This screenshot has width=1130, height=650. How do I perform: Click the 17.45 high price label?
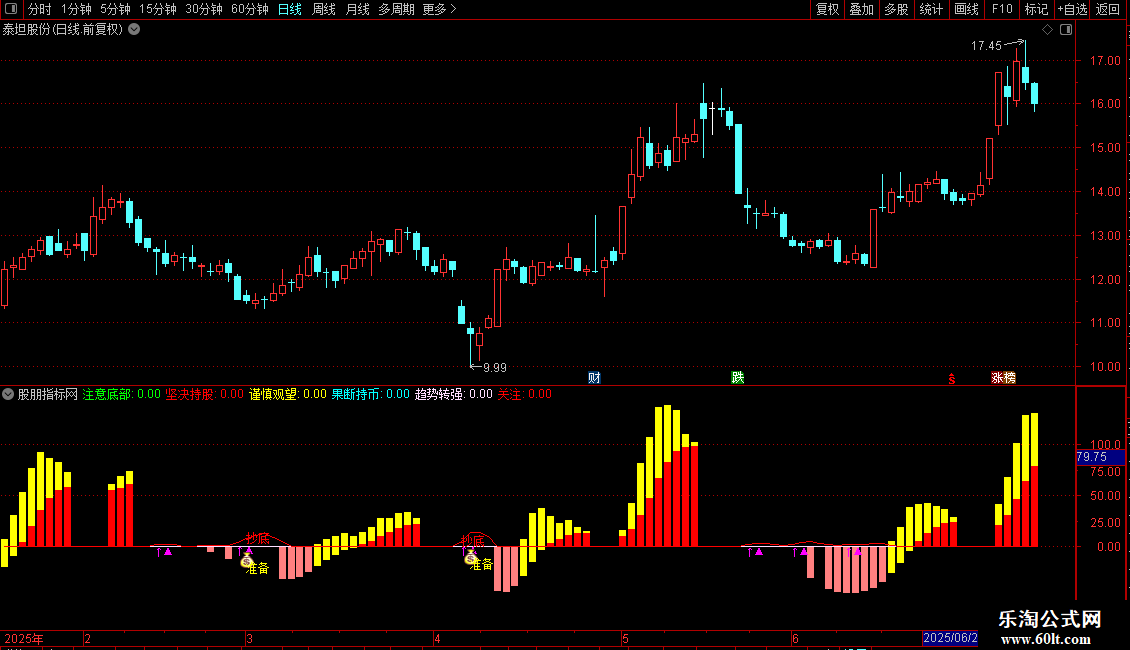tap(986, 46)
